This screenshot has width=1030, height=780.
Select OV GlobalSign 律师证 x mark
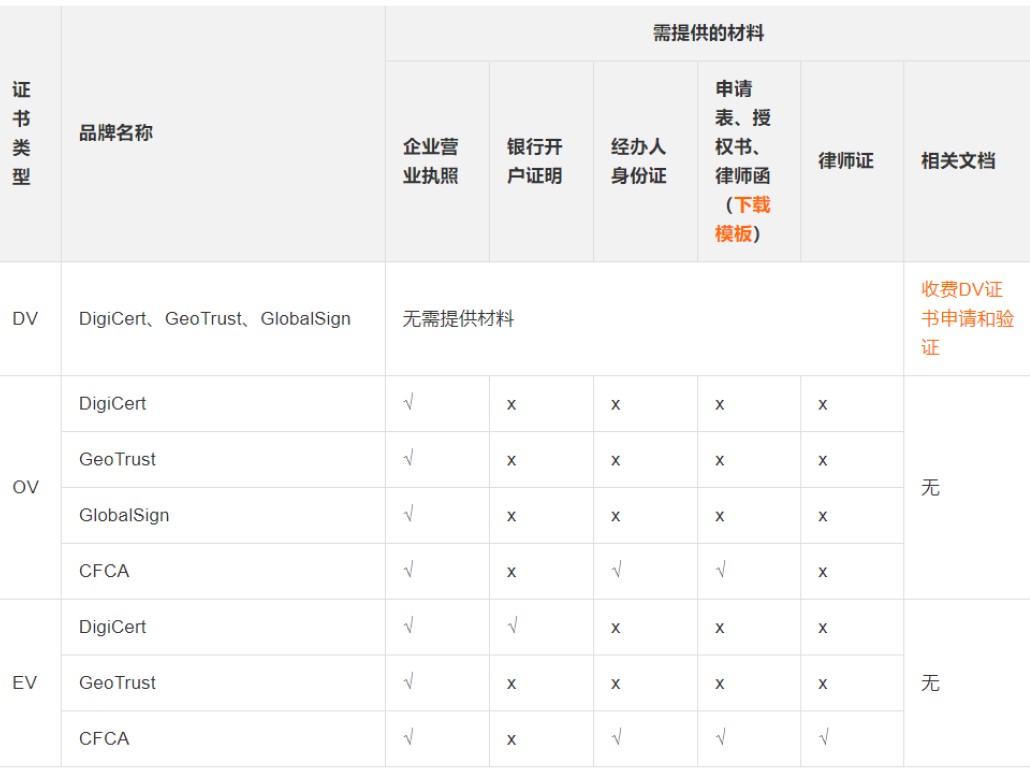tap(822, 516)
